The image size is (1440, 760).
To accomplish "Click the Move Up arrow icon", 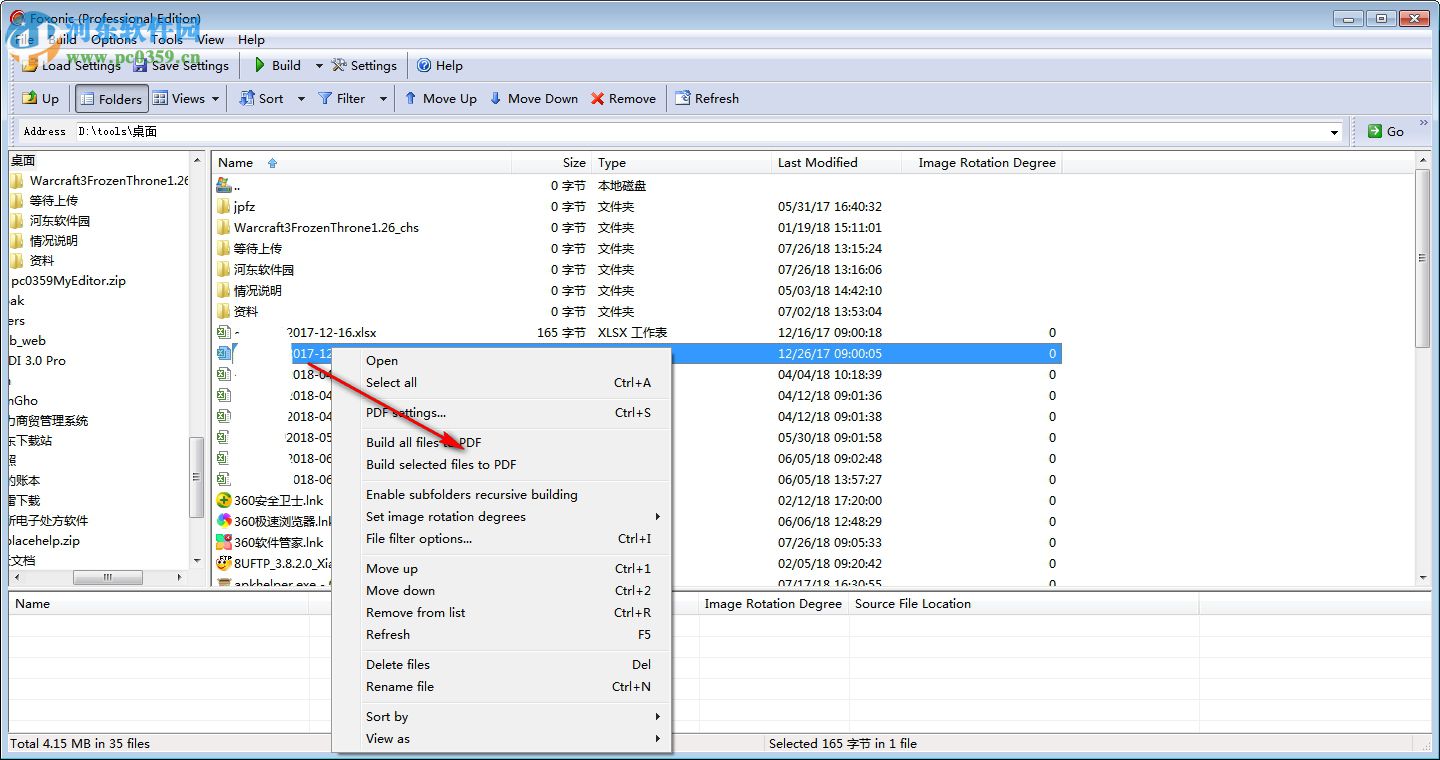I will 410,99.
